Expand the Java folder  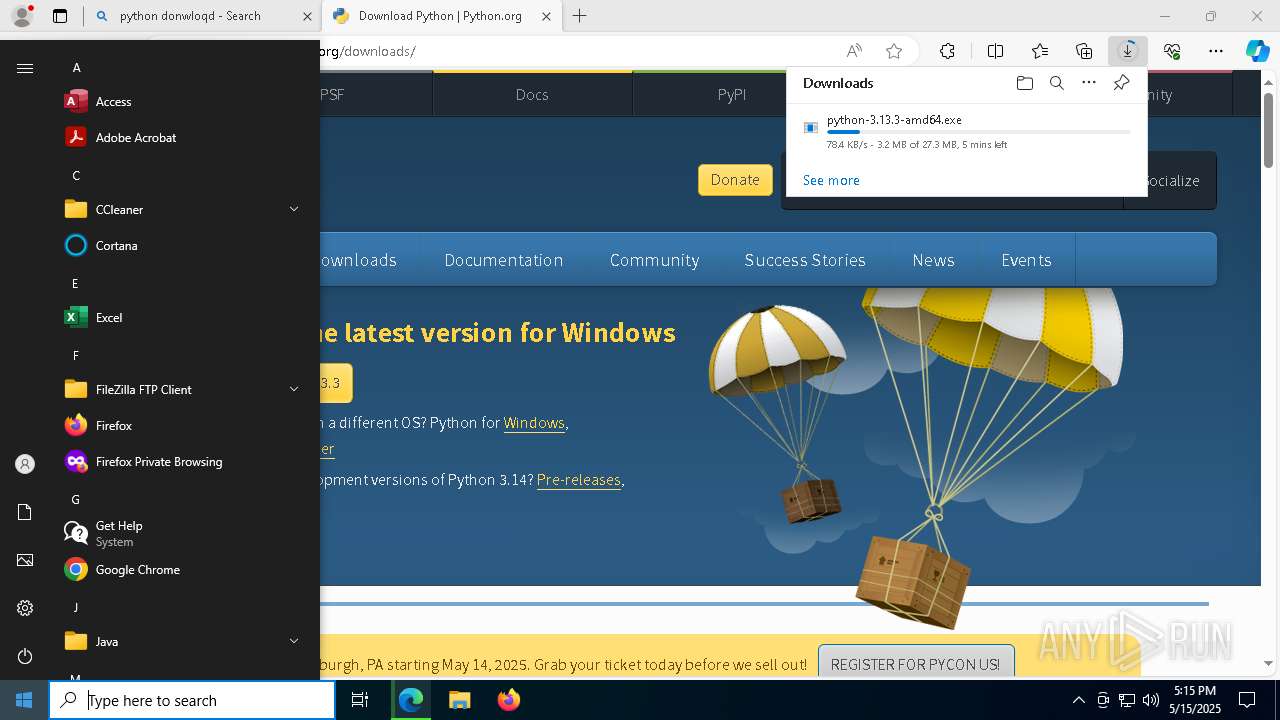point(180,642)
